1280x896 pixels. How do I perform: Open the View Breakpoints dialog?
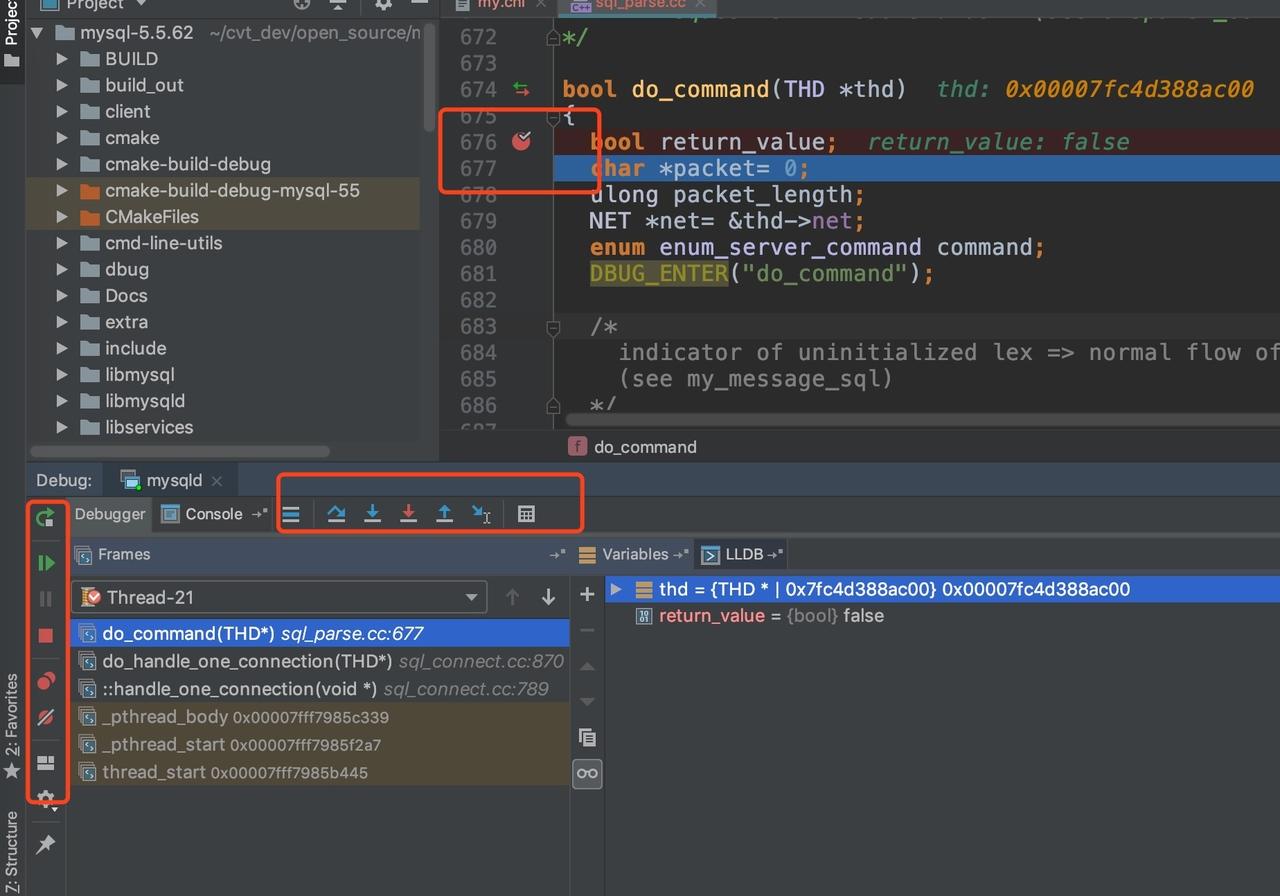[45, 681]
